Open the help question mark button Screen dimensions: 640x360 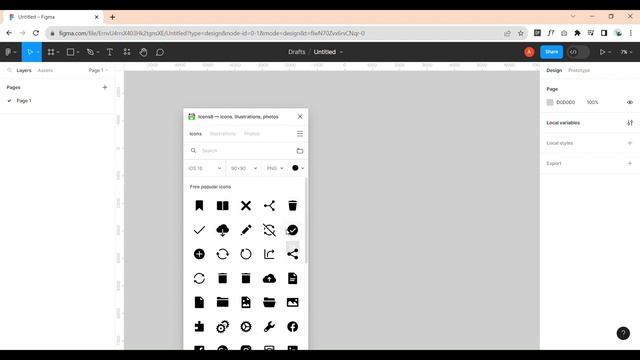(x=623, y=333)
